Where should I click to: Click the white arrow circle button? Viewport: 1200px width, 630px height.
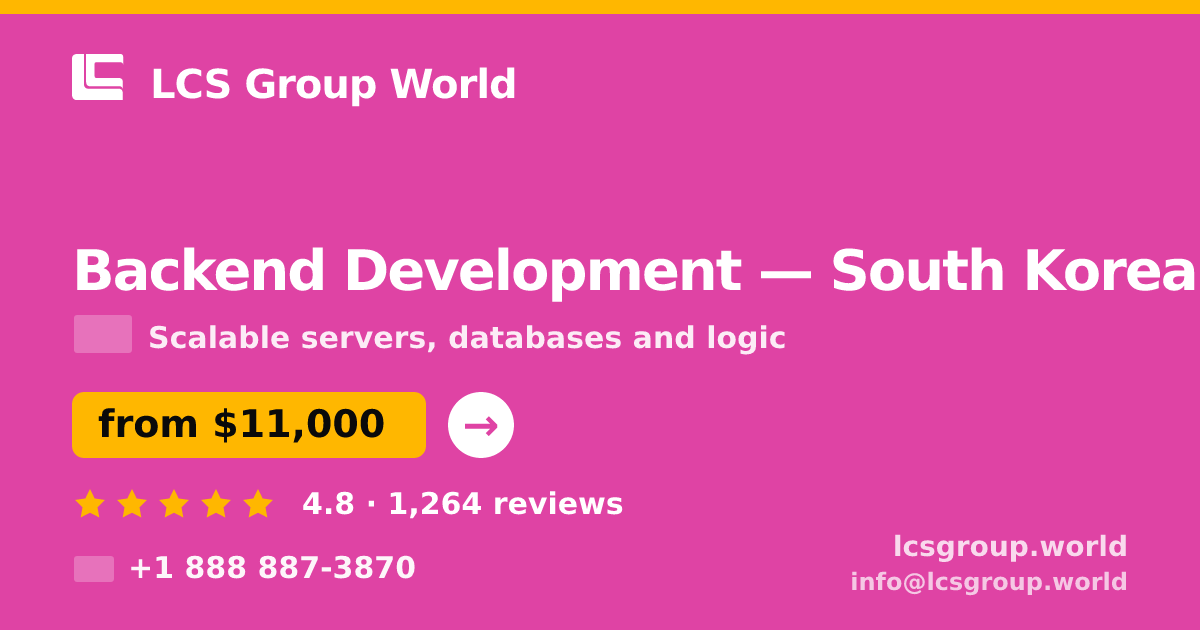pos(481,425)
